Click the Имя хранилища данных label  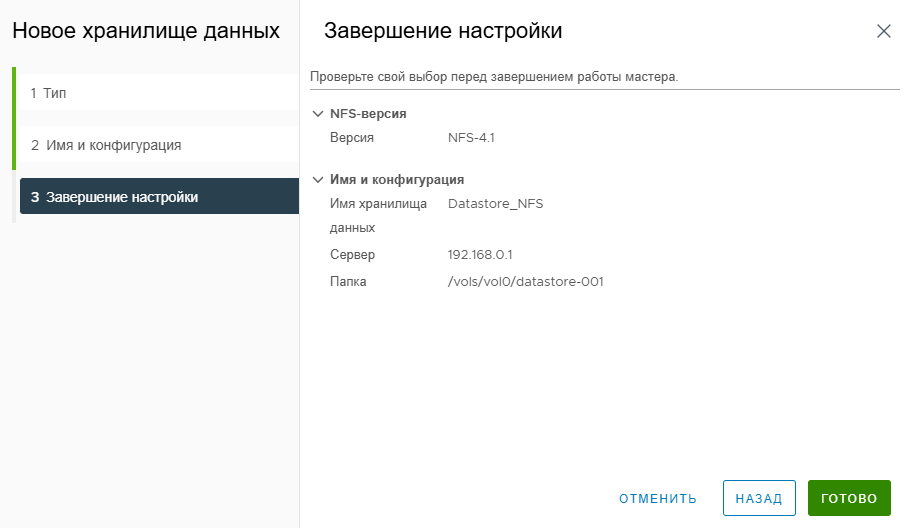pyautogui.click(x=378, y=216)
